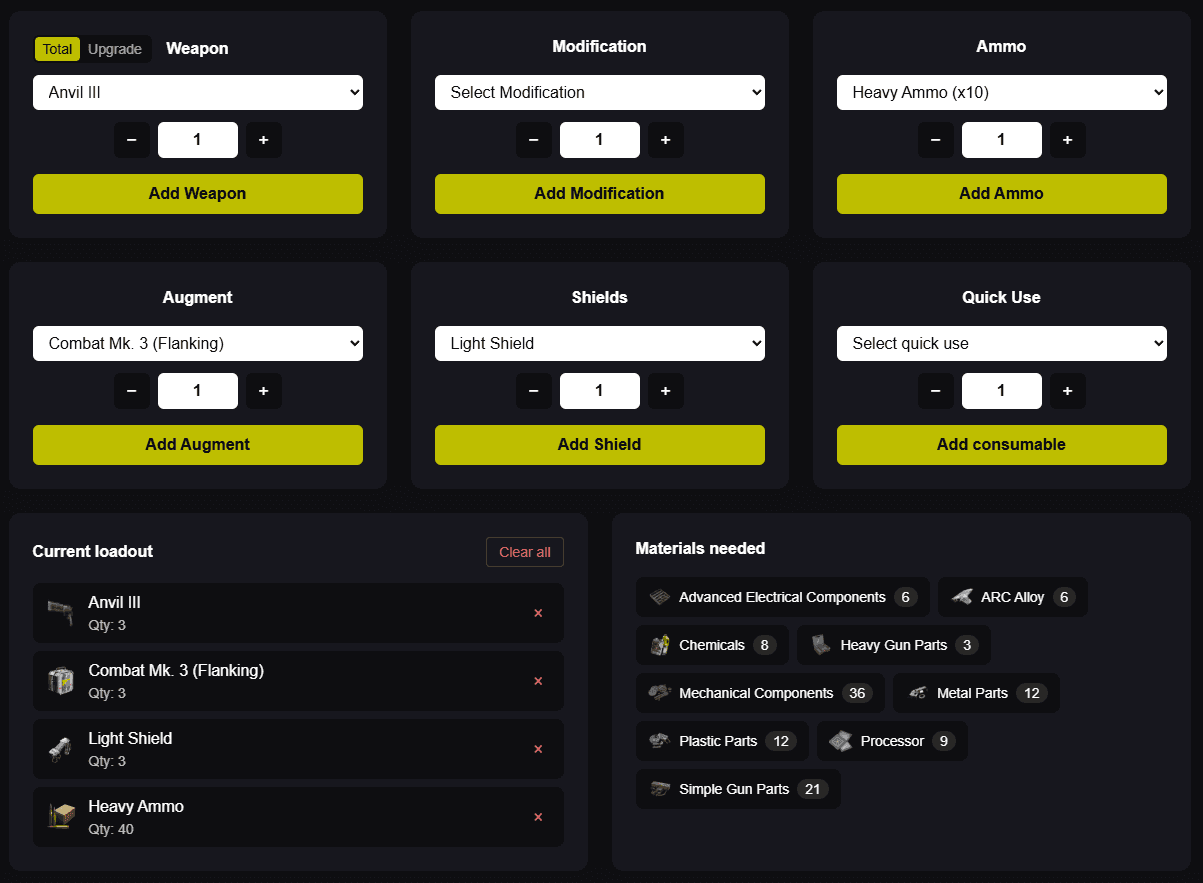This screenshot has width=1203, height=883.
Task: Open the Shields dropdown showing Light Shield
Action: pyautogui.click(x=599, y=343)
